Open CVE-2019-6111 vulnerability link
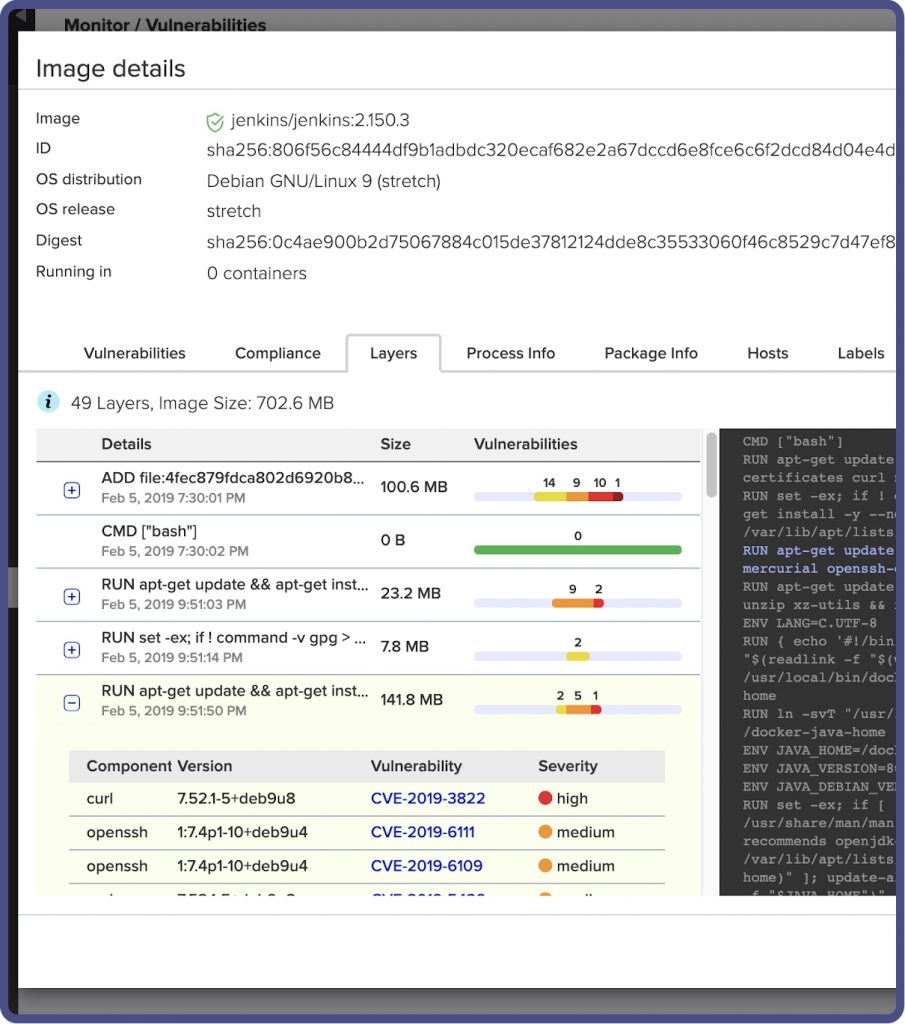This screenshot has height=1024, width=905. point(422,832)
